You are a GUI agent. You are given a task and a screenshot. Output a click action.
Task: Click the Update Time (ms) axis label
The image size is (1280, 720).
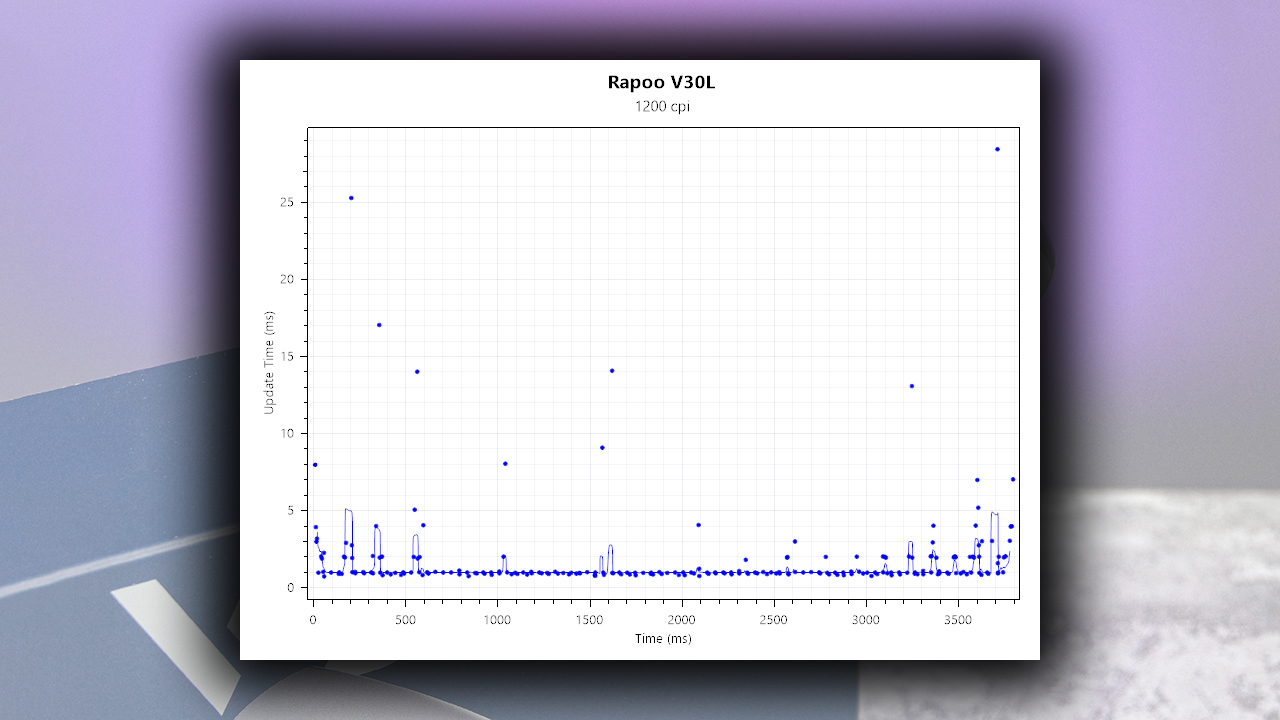click(268, 363)
